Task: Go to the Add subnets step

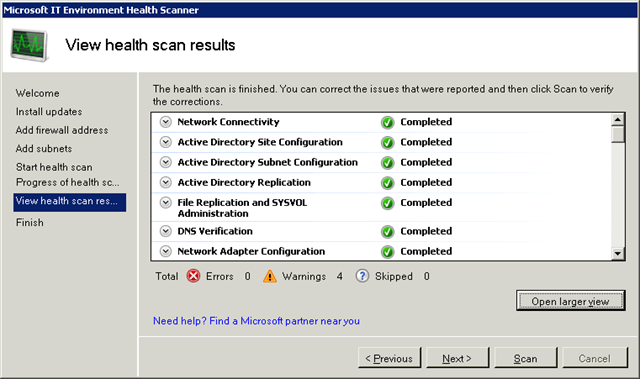Action: coord(44,148)
